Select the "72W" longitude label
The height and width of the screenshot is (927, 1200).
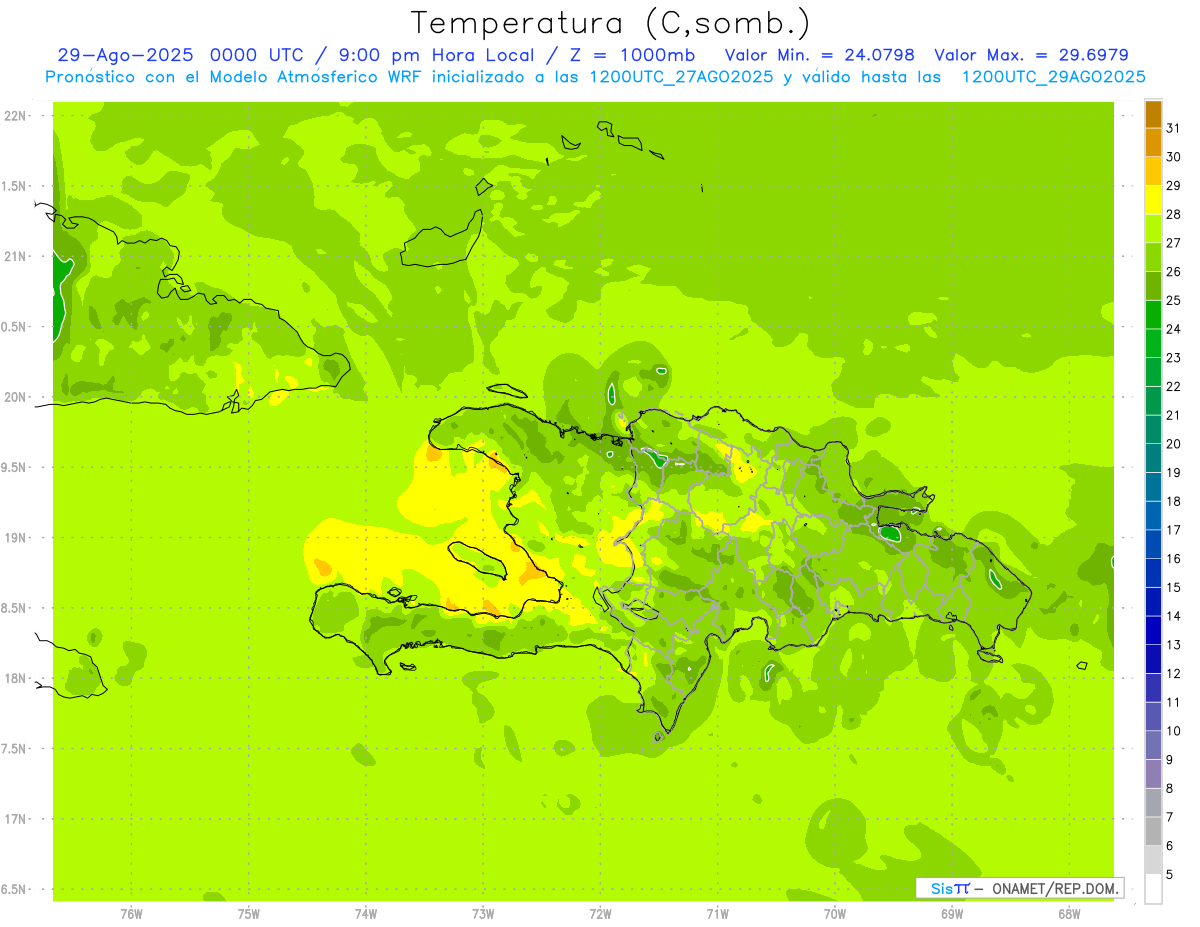[x=600, y=914]
